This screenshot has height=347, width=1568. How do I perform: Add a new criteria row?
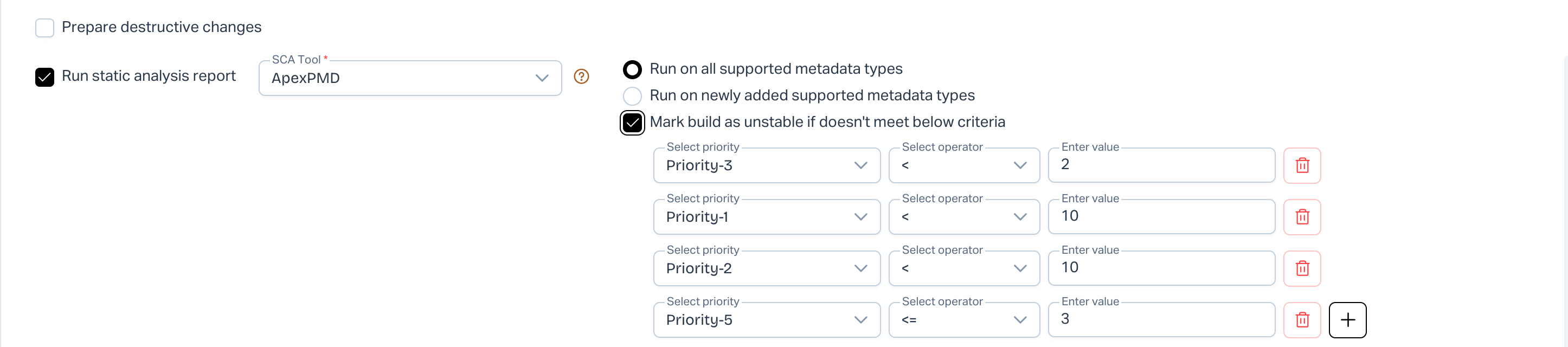(x=1348, y=319)
